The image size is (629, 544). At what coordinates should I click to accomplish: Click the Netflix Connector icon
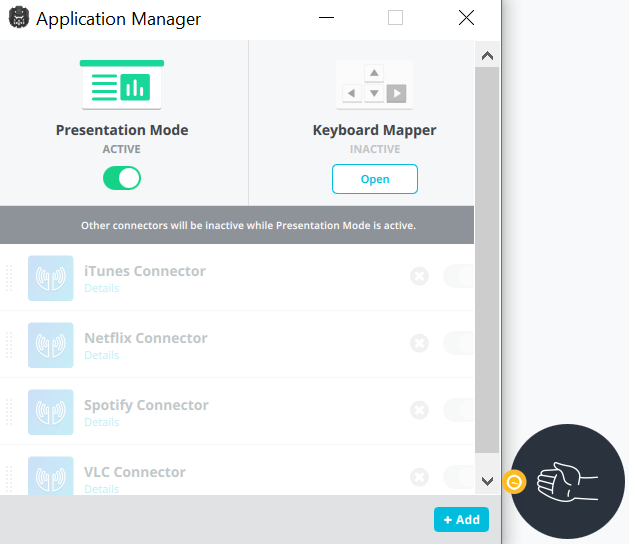click(50, 345)
